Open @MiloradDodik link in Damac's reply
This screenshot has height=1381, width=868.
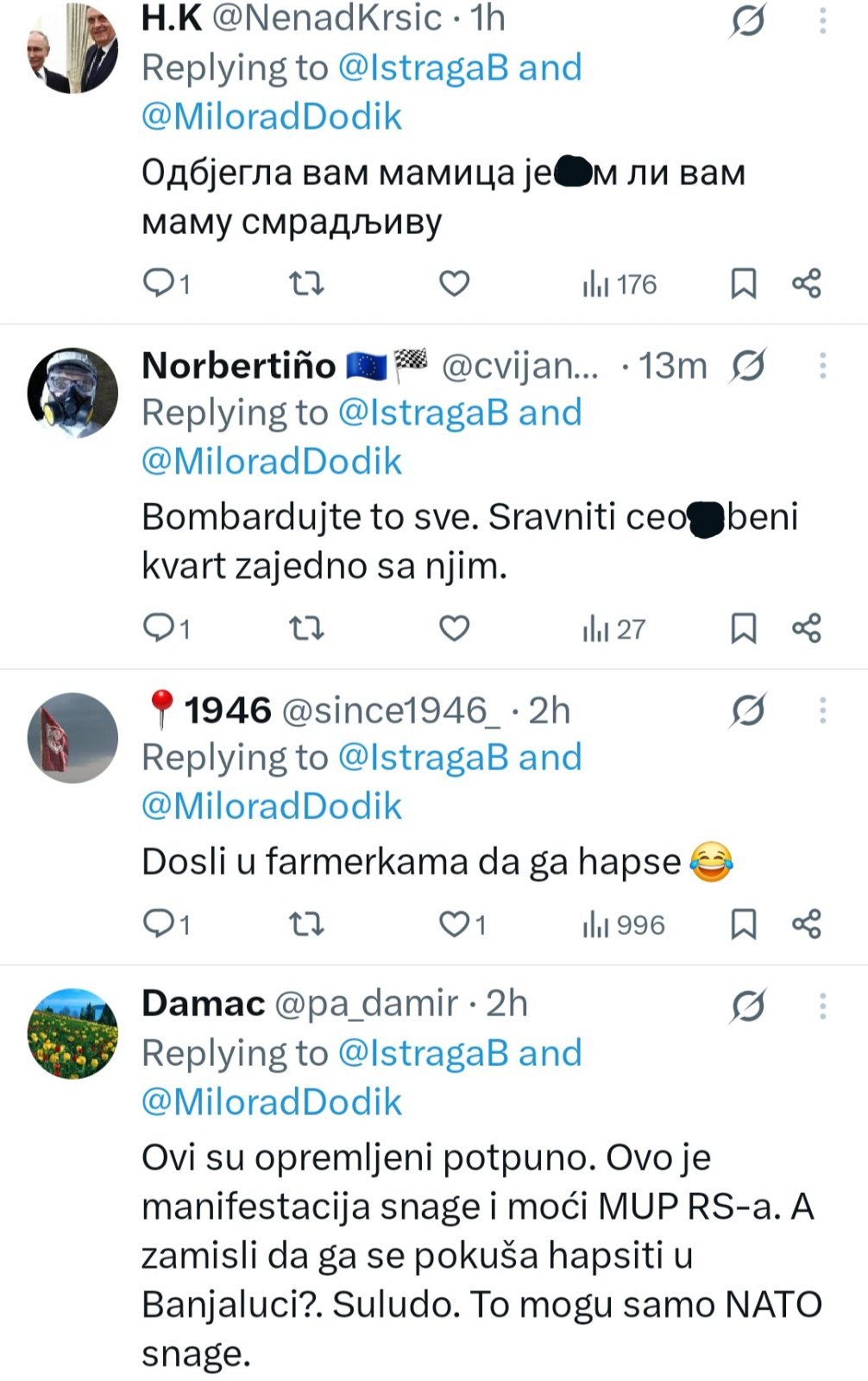pyautogui.click(x=272, y=1102)
